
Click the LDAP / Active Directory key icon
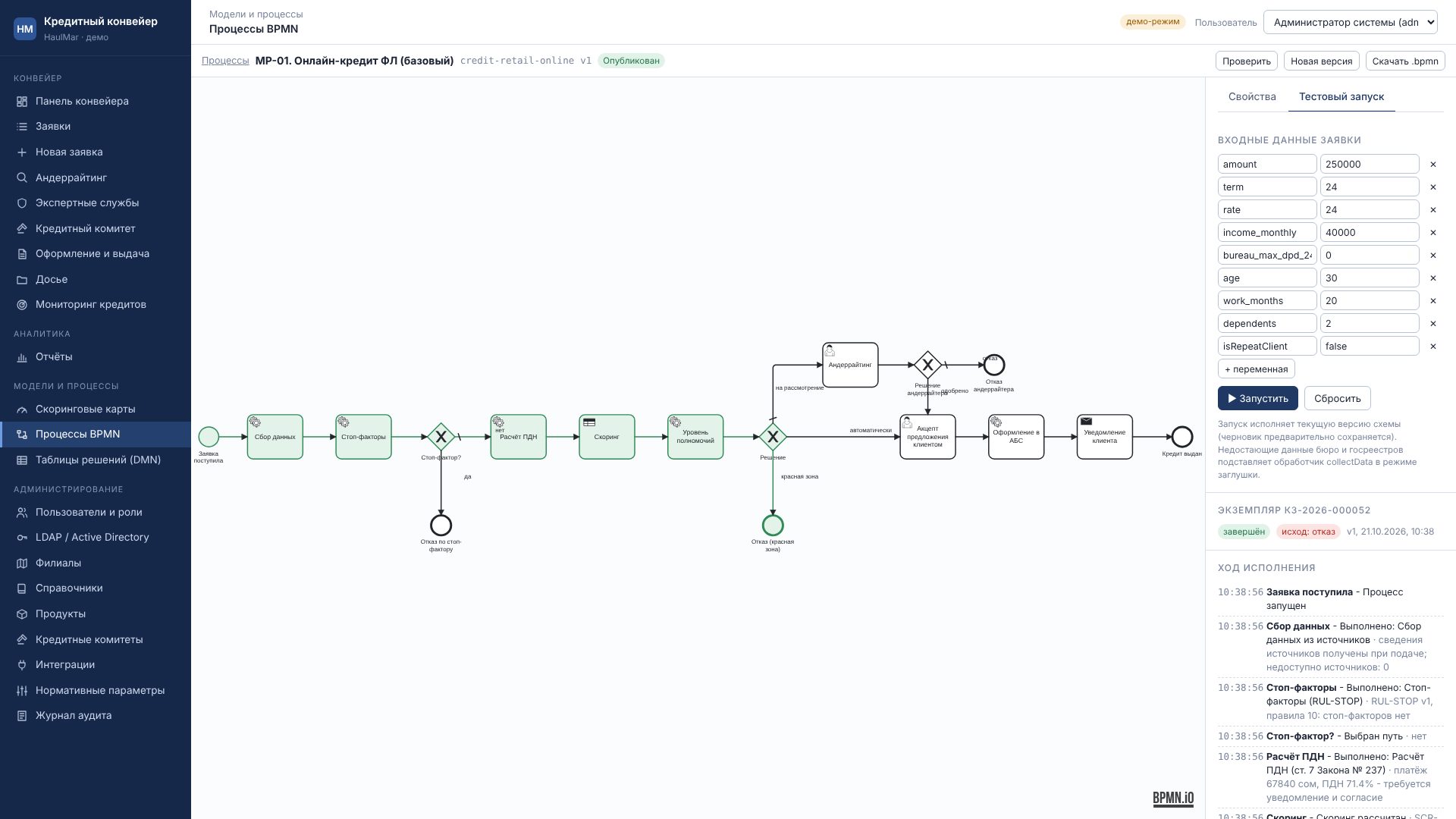[x=22, y=538]
